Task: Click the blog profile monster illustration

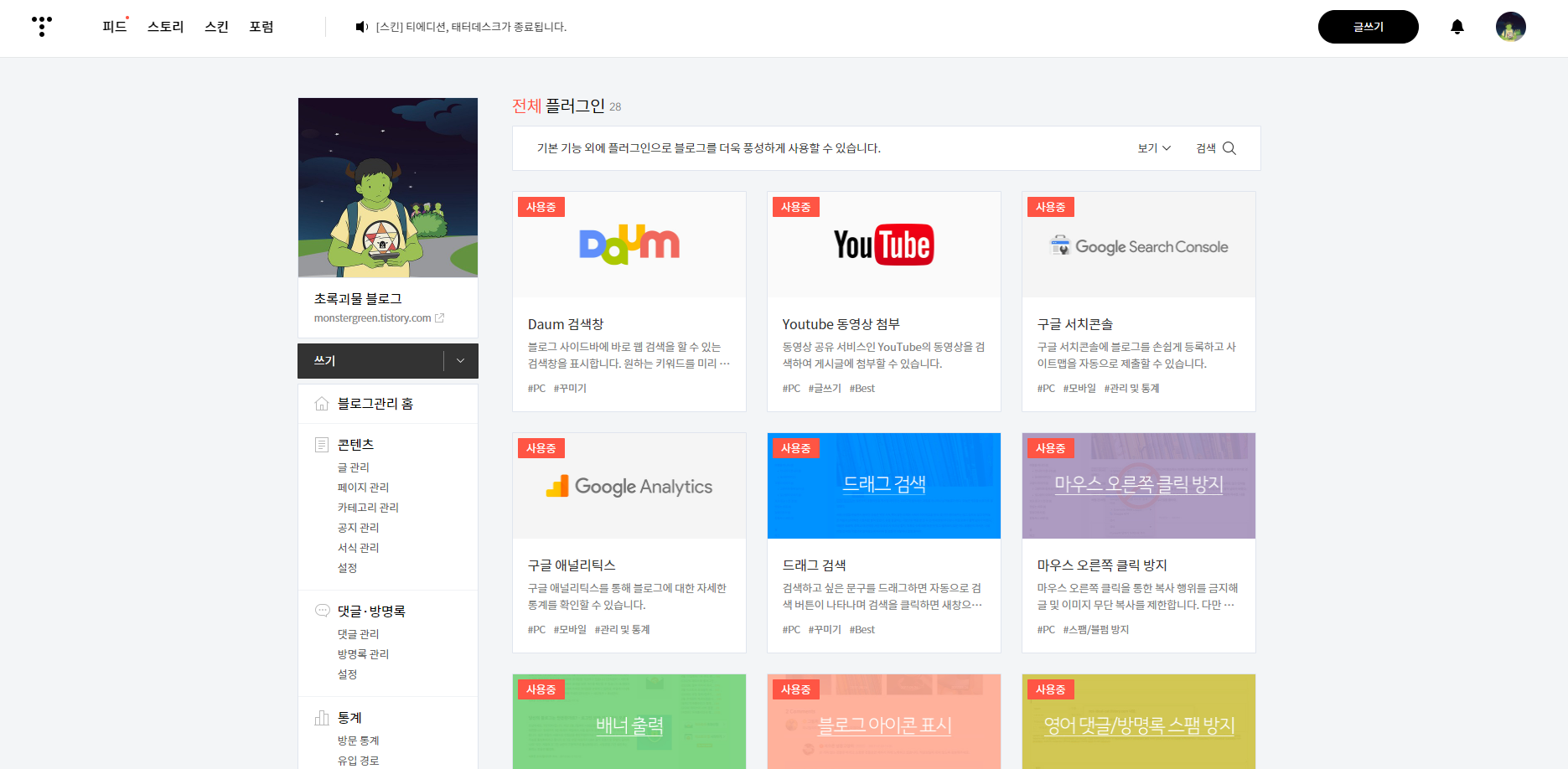Action: click(x=388, y=188)
